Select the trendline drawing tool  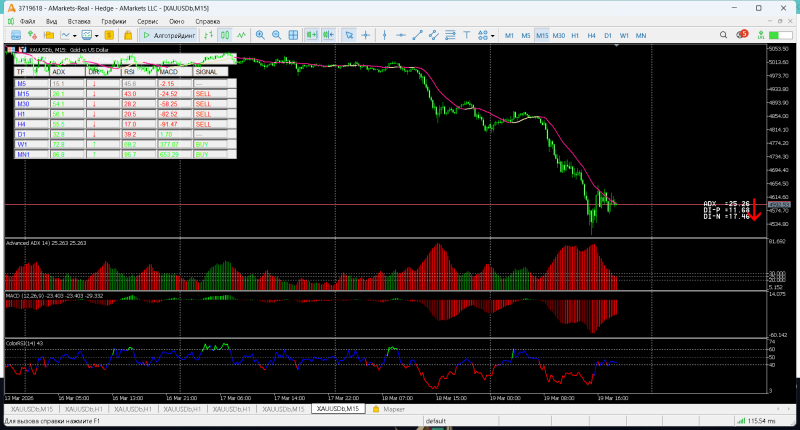tap(417, 35)
